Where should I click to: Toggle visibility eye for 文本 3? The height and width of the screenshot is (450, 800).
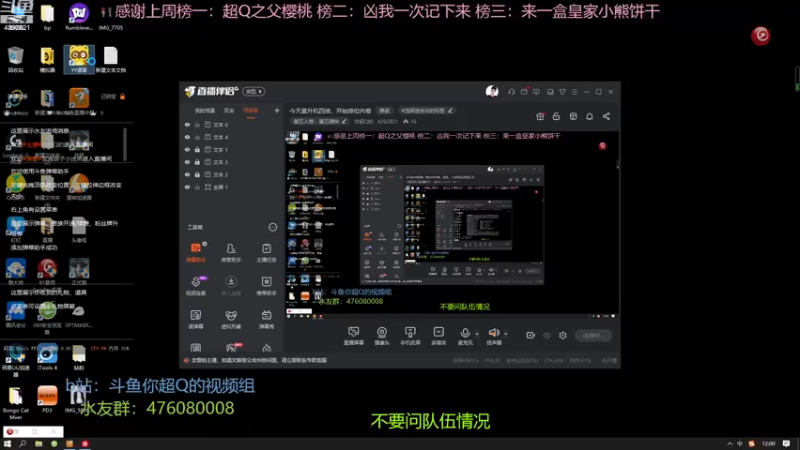[x=187, y=162]
